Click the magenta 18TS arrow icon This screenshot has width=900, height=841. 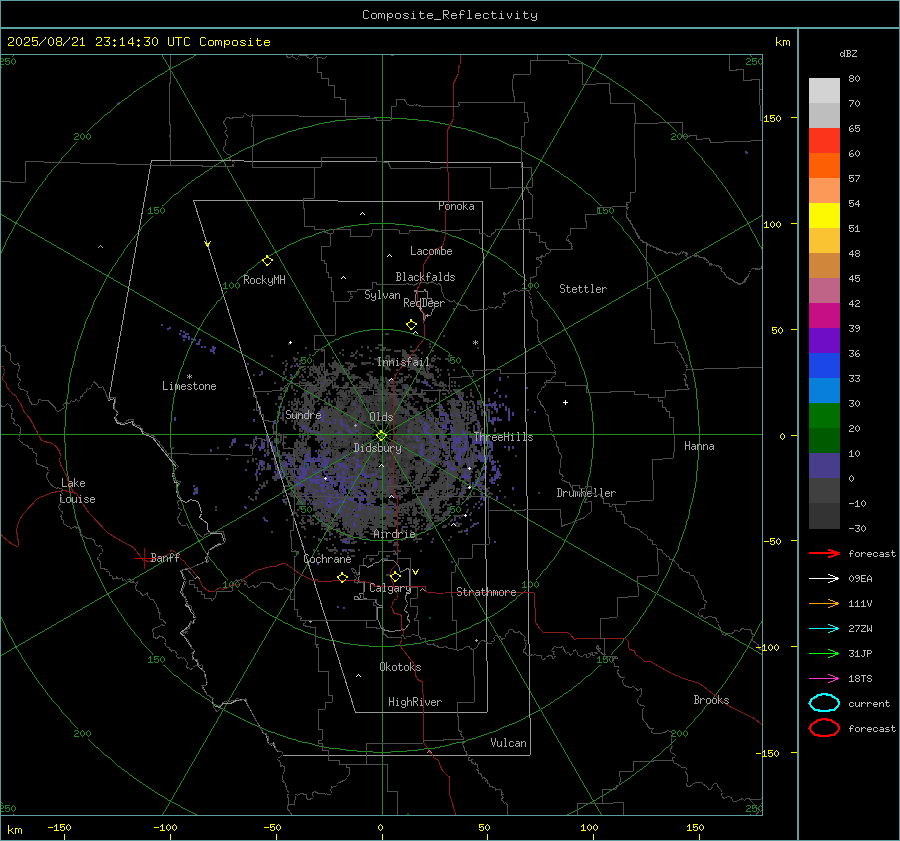coord(824,679)
